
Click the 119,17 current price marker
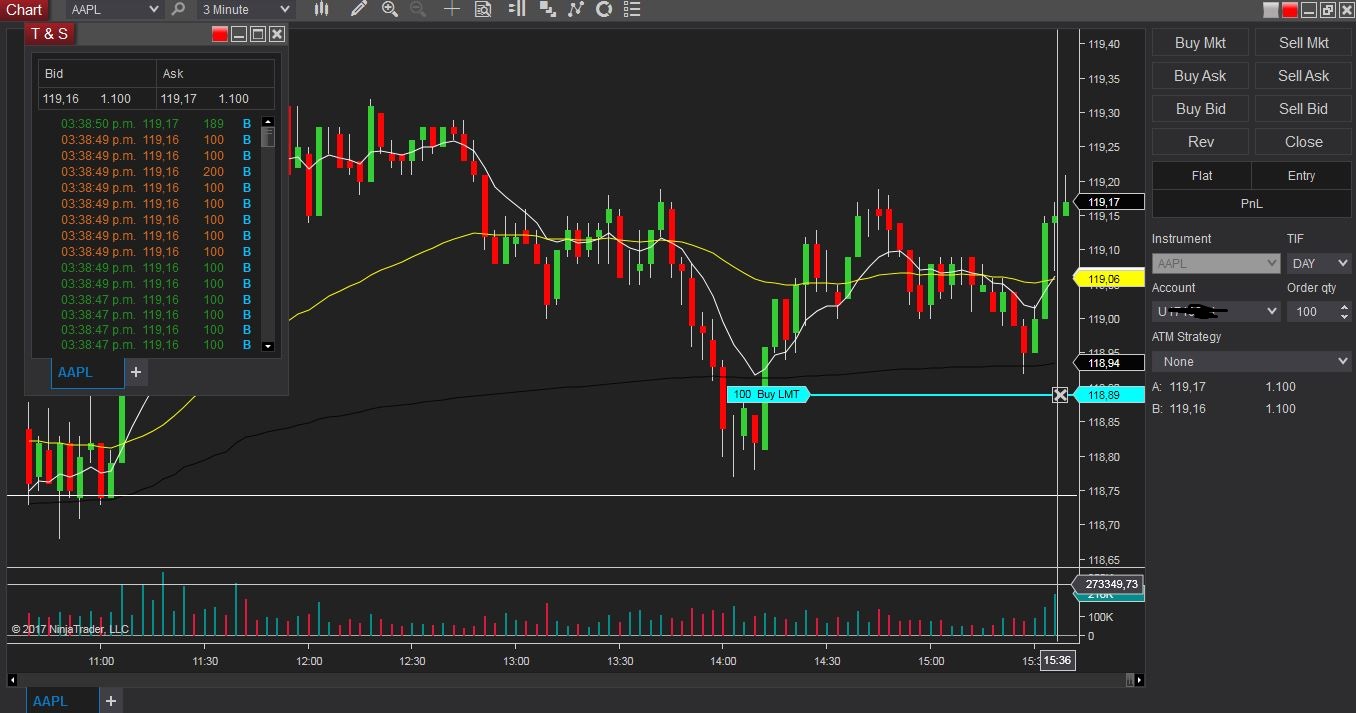(x=1109, y=202)
